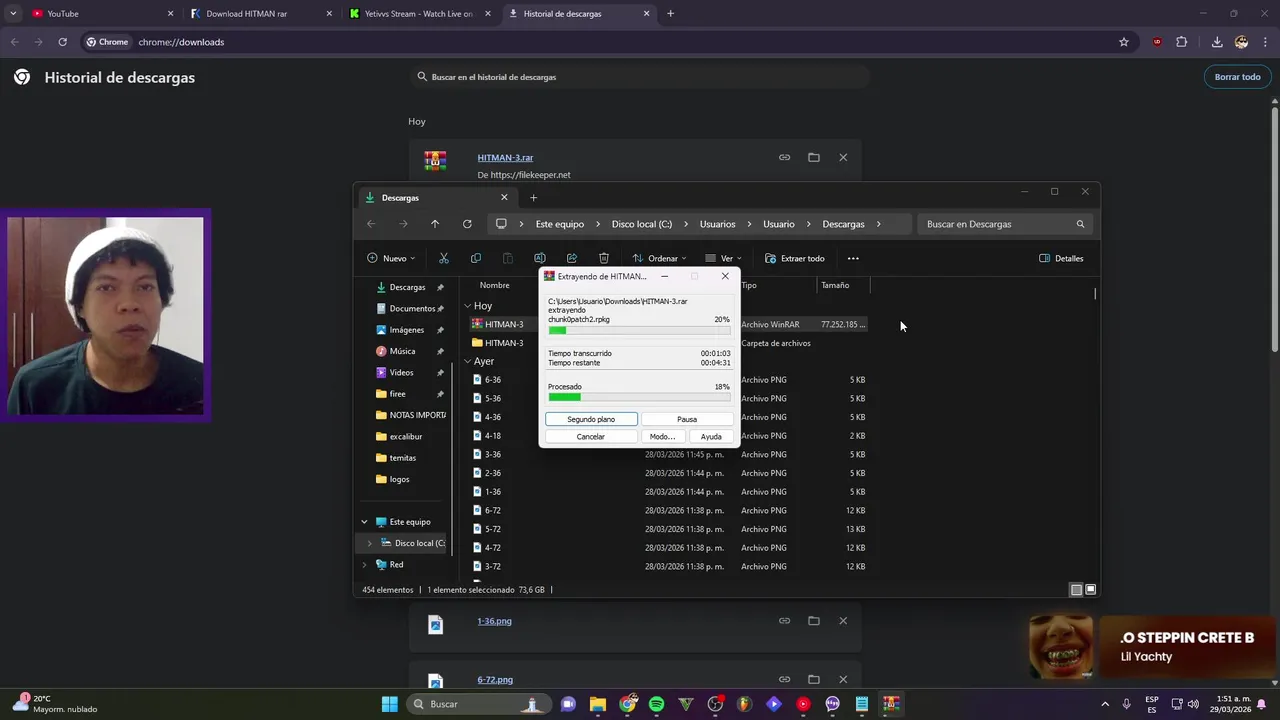Click the Rename icon in Explorer toolbar
The image size is (1280, 720).
pyautogui.click(x=540, y=258)
